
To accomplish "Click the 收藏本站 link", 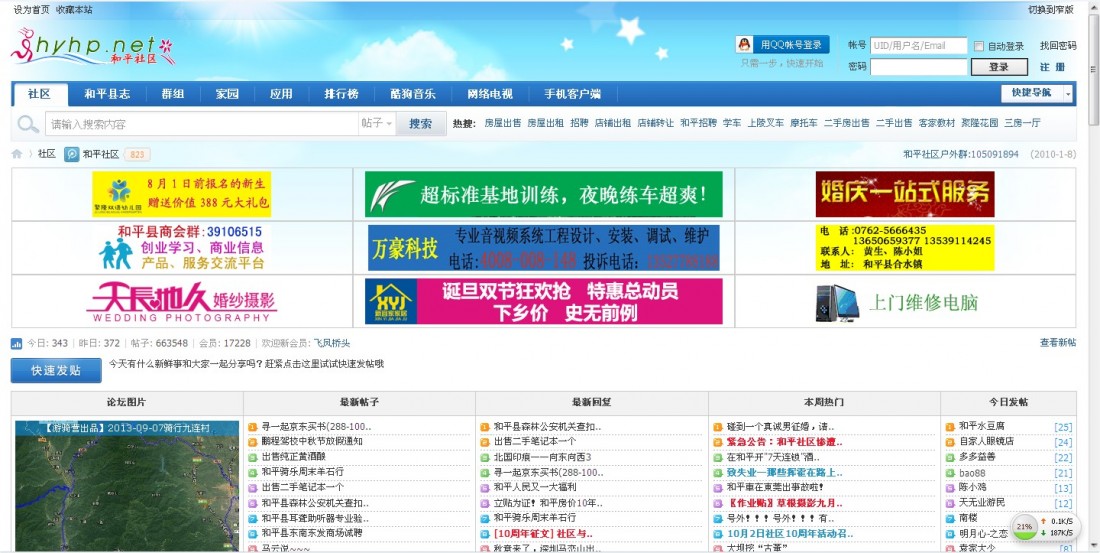I will coord(74,10).
